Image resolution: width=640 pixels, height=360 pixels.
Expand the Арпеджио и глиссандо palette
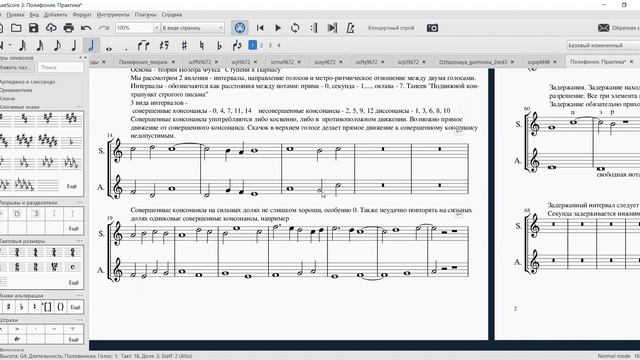[x=27, y=82]
